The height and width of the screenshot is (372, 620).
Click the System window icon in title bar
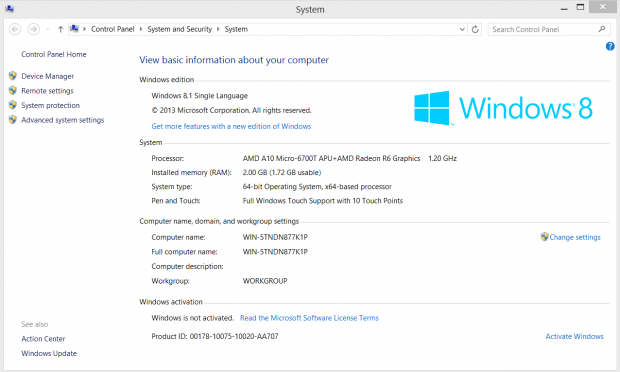[9, 9]
